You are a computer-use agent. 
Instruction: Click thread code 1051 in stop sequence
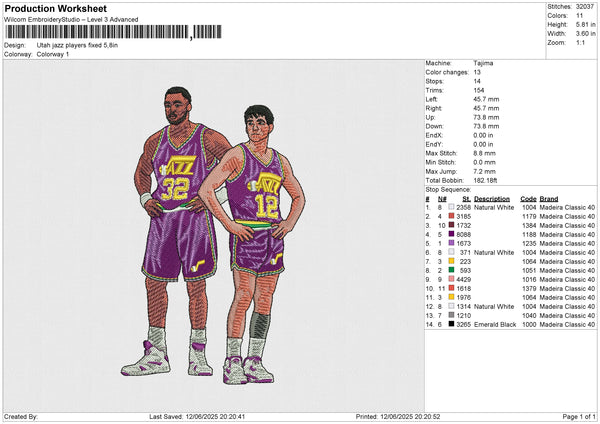529,271
